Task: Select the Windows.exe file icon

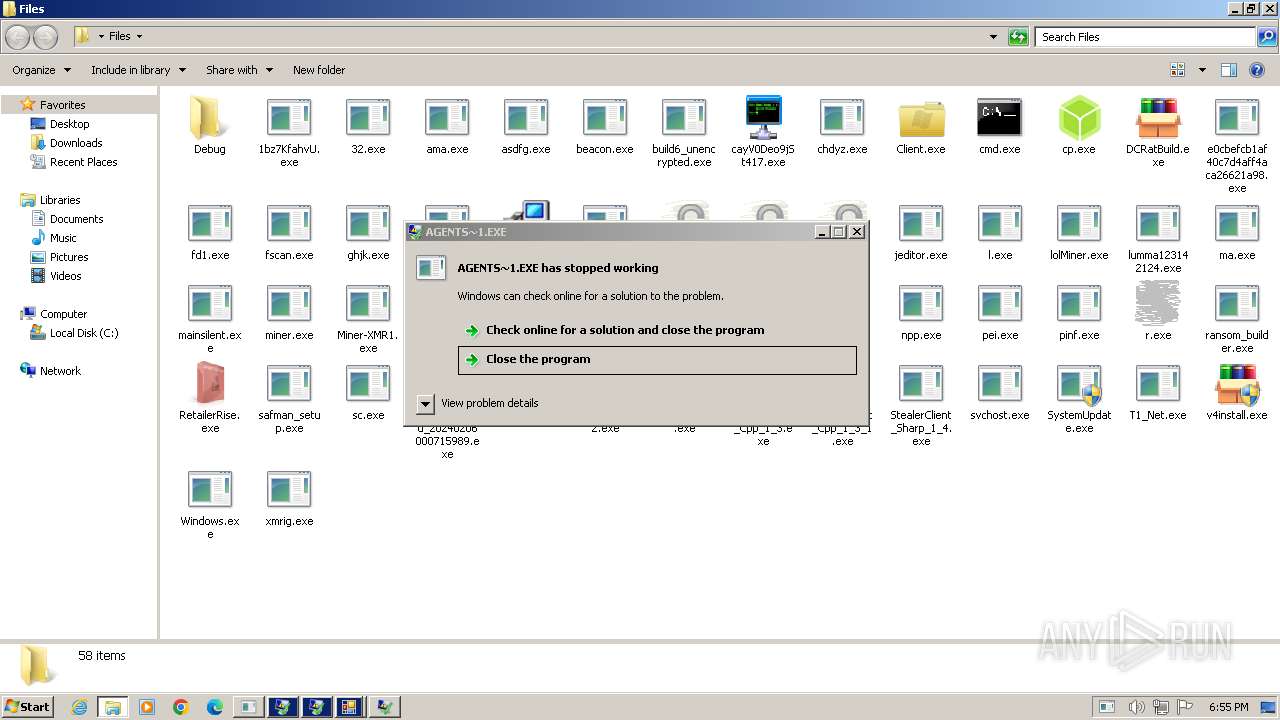Action: 209,490
